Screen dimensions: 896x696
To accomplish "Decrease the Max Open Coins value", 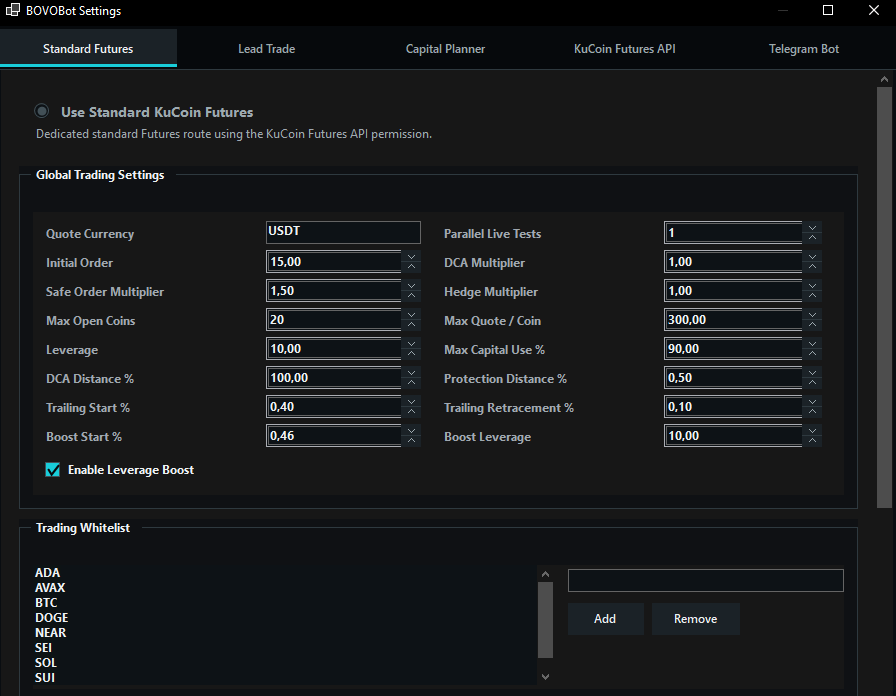I will pyautogui.click(x=411, y=314).
